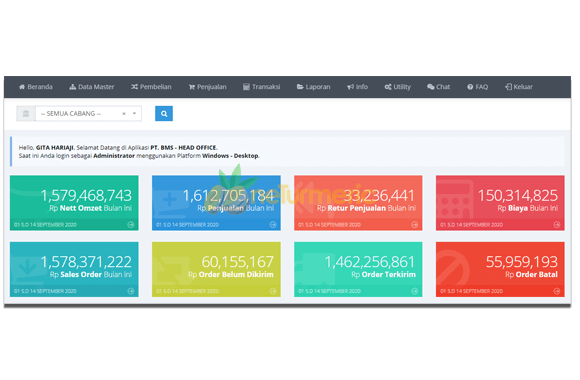This screenshot has height=380, width=580.
Task: Open Order Batal card arrow icon
Action: pos(557,291)
